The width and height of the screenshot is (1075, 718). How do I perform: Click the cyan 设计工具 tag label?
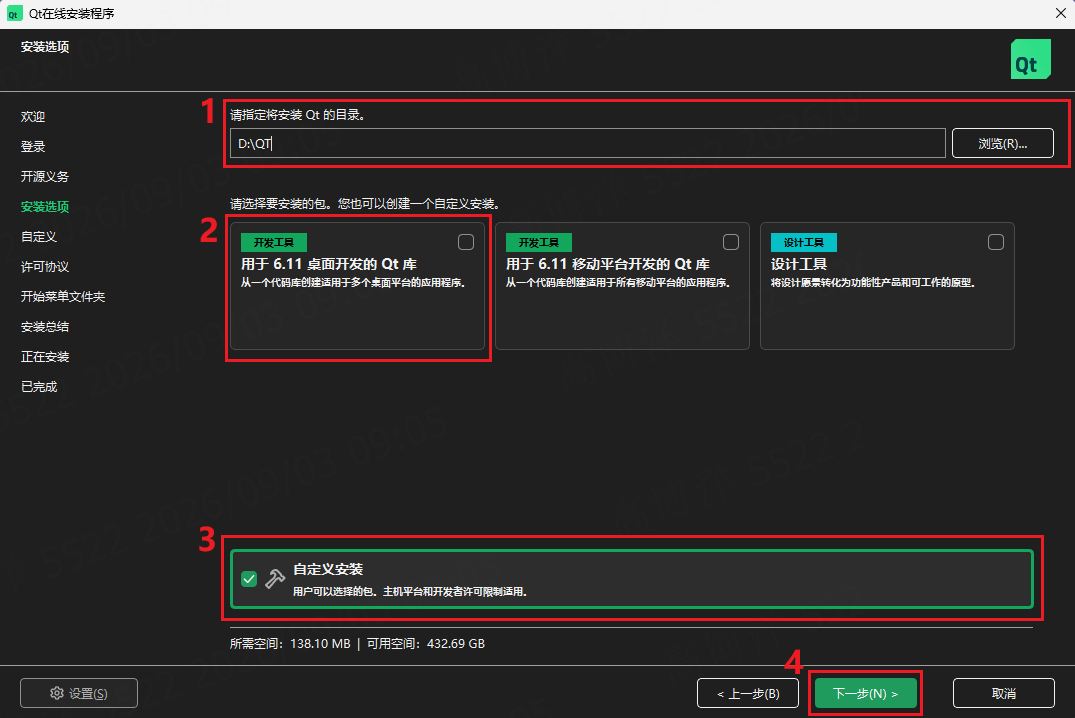pos(804,243)
